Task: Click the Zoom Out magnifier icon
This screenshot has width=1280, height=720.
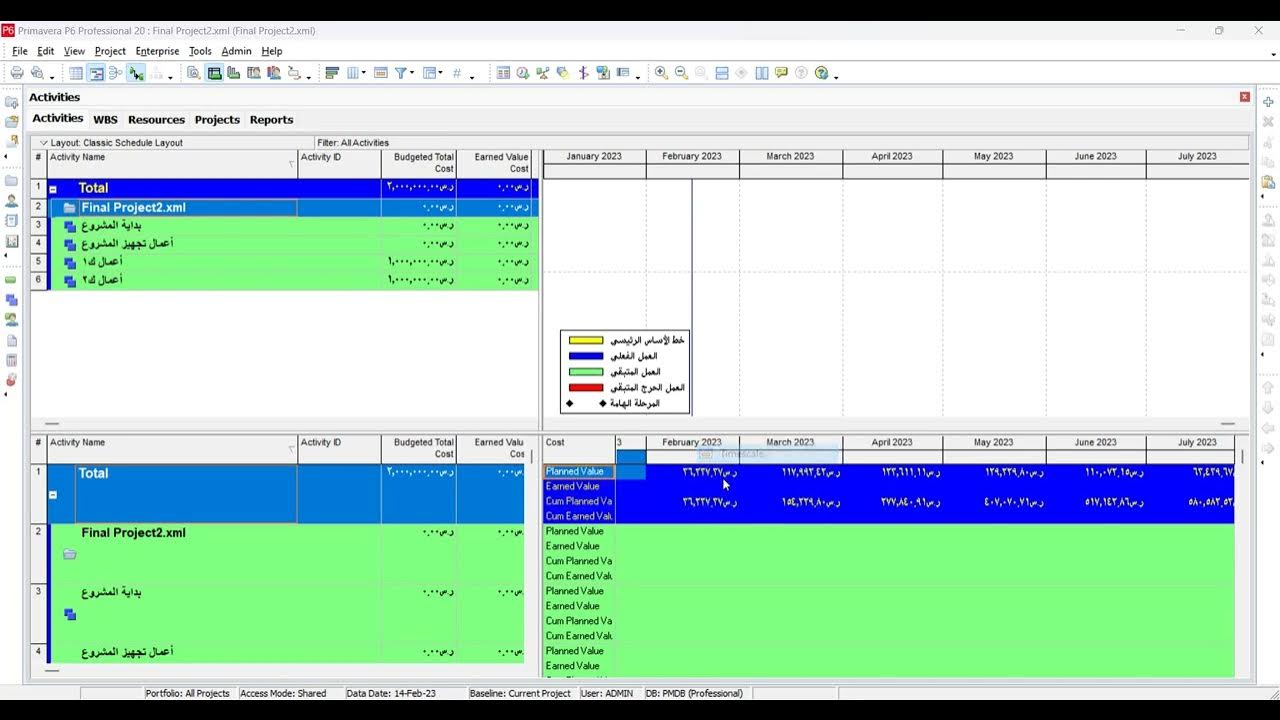Action: pos(681,73)
